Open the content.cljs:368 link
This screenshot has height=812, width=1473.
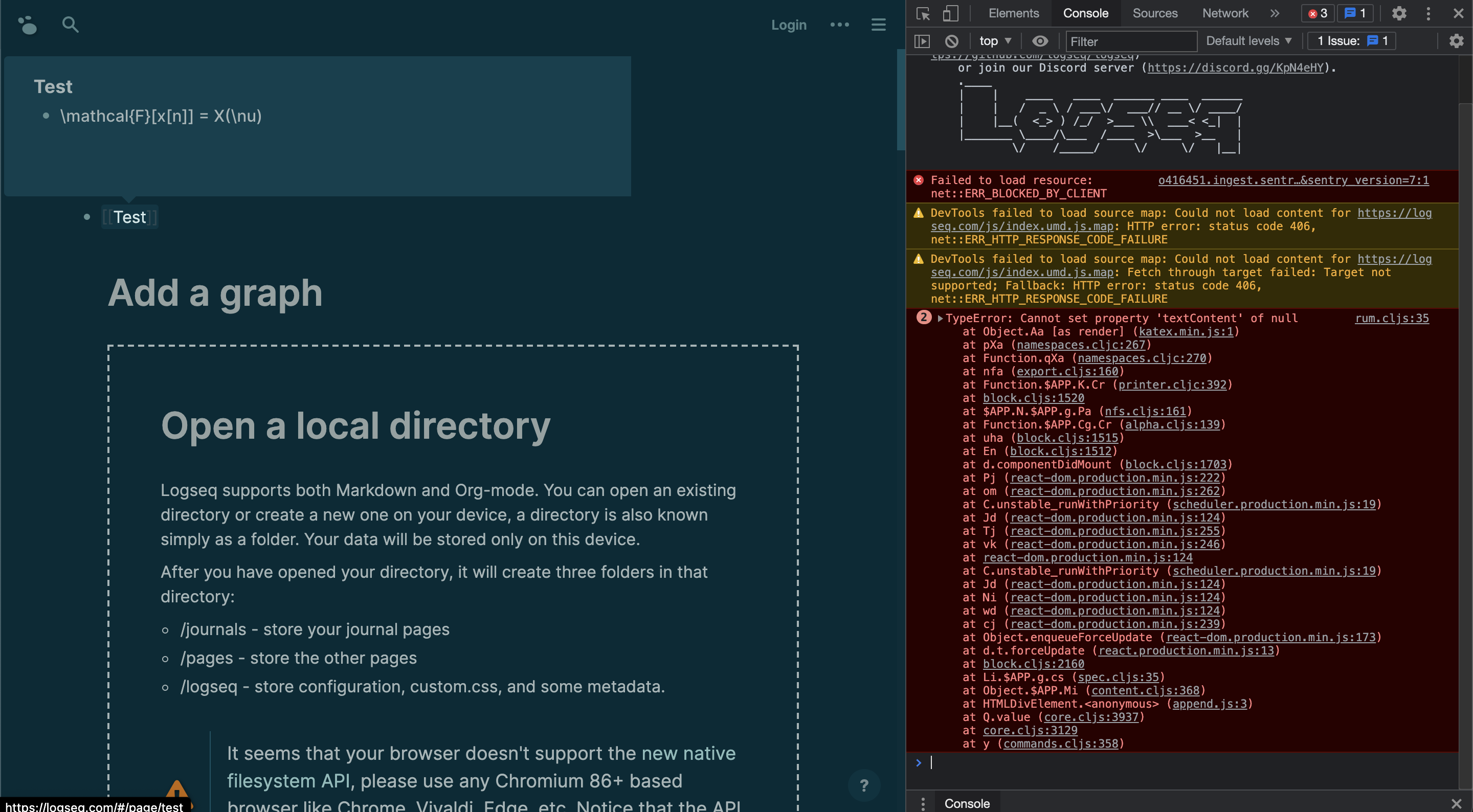[x=1145, y=691]
